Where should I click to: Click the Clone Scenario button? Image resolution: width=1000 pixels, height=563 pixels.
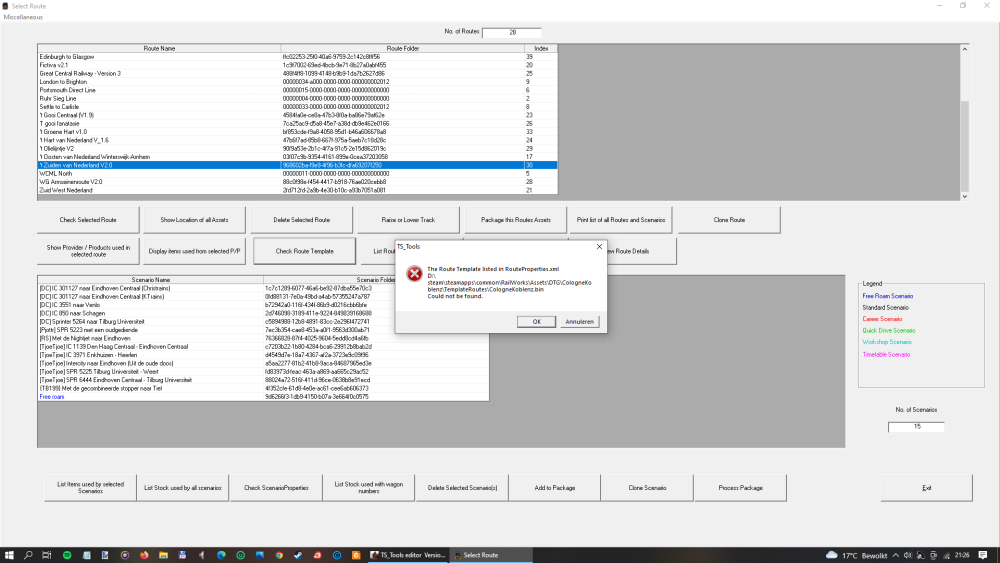point(647,488)
